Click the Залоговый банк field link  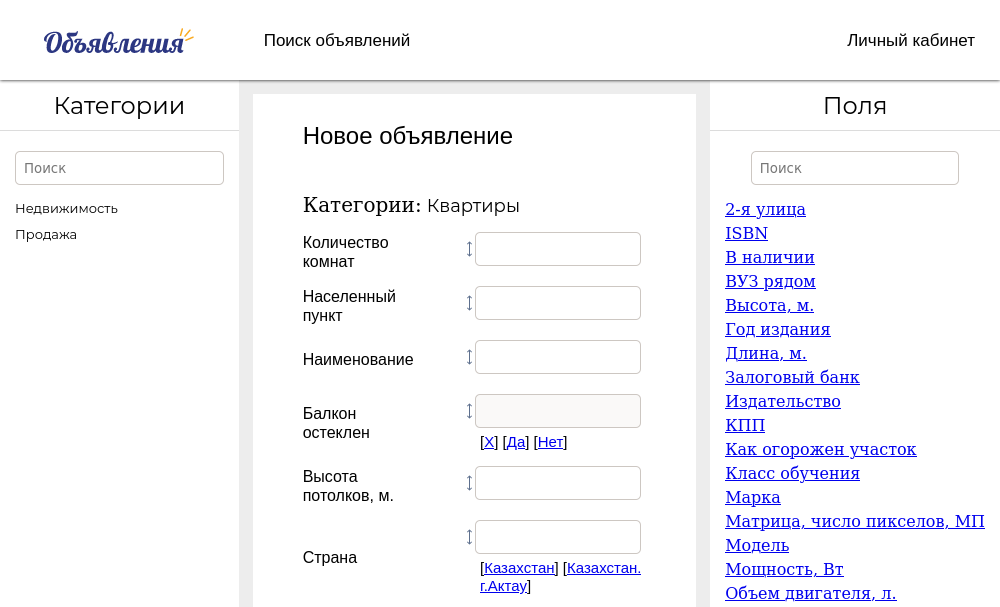pyautogui.click(x=792, y=378)
